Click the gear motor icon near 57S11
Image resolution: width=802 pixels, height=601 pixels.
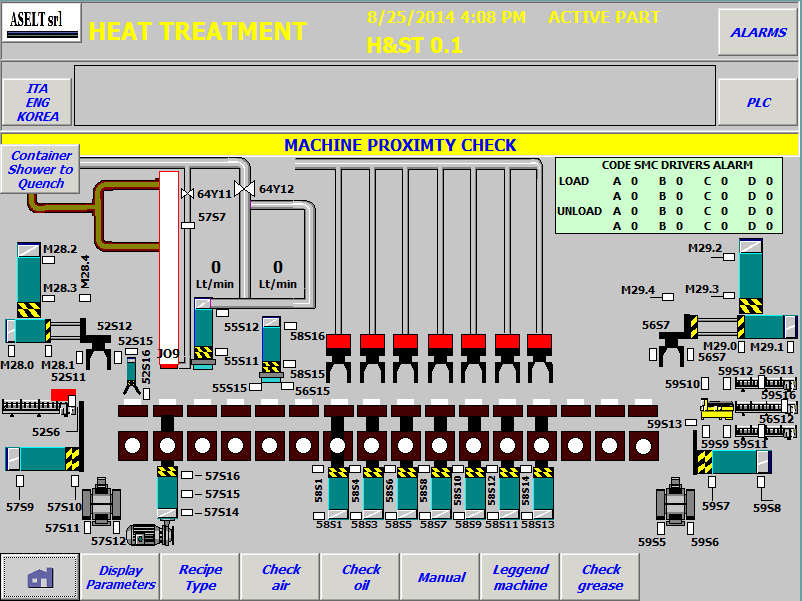101,501
